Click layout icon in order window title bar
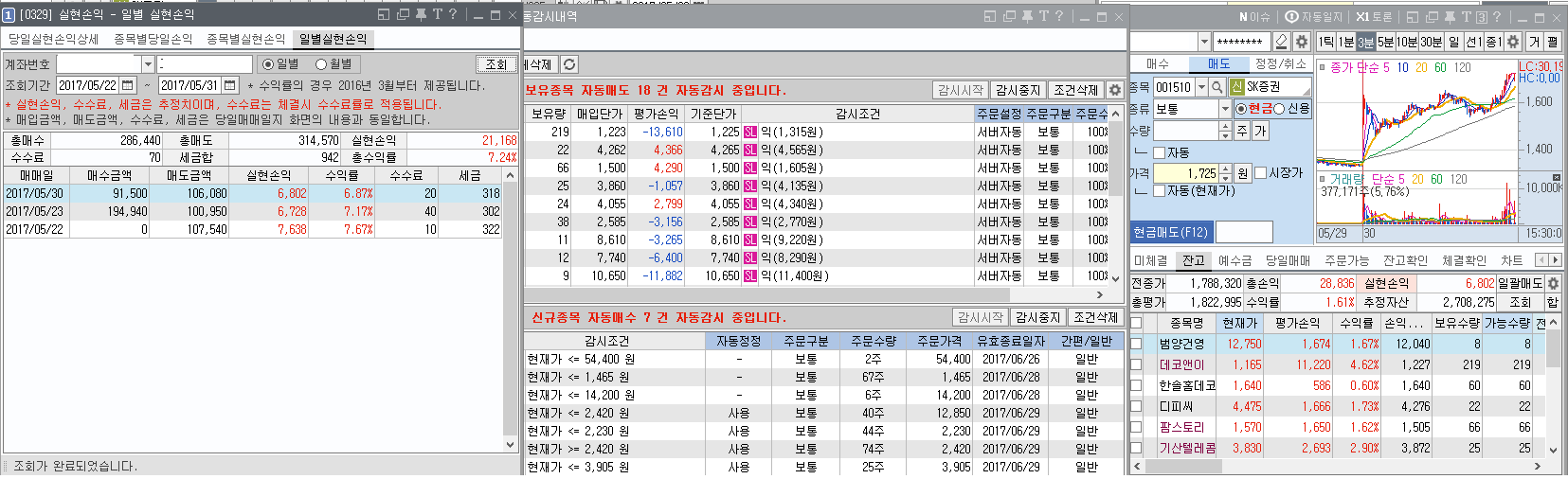Image resolution: width=1568 pixels, height=479 pixels. click(x=1412, y=16)
